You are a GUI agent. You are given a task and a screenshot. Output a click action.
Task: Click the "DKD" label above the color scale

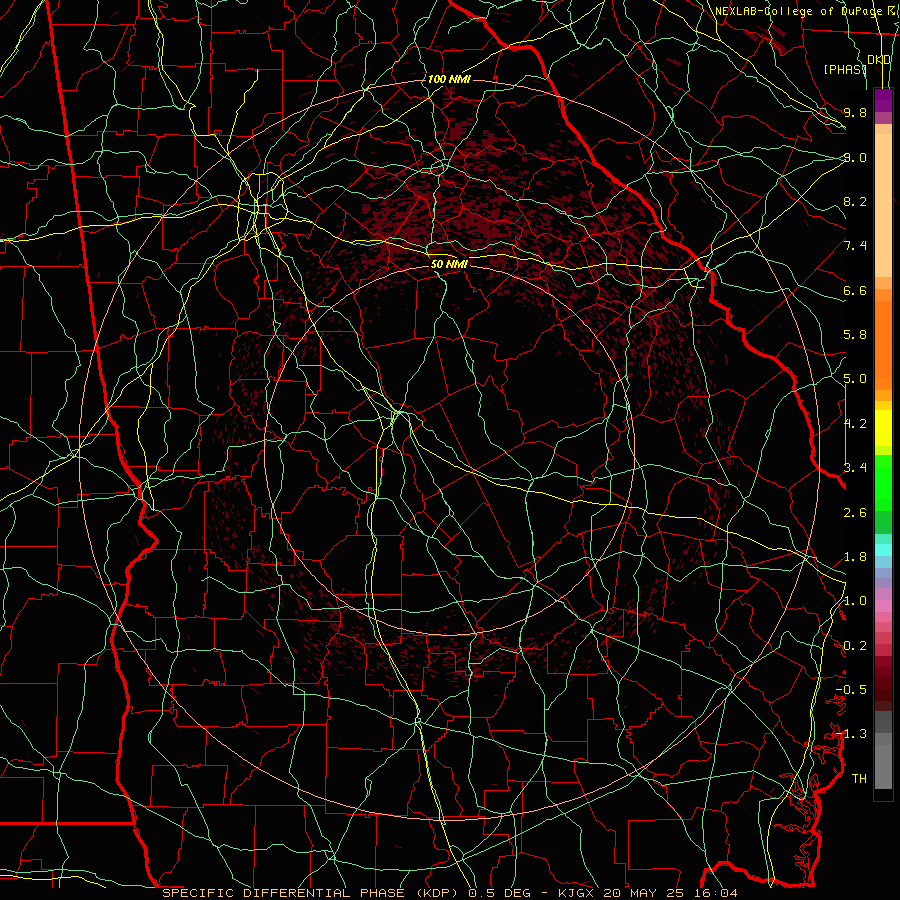pos(879,60)
